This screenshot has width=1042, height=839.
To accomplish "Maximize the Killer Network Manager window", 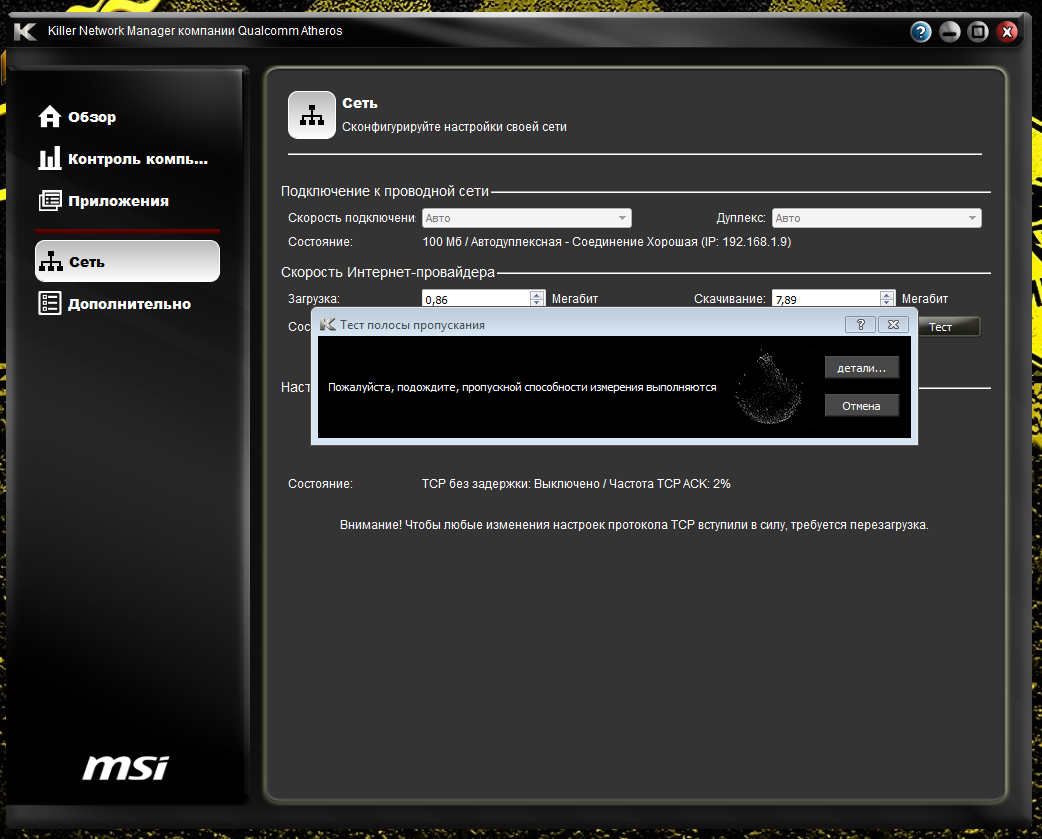I will tap(978, 31).
